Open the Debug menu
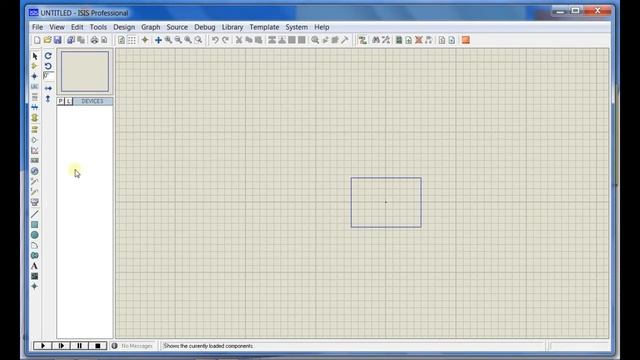This screenshot has width=640, height=360. coord(204,27)
